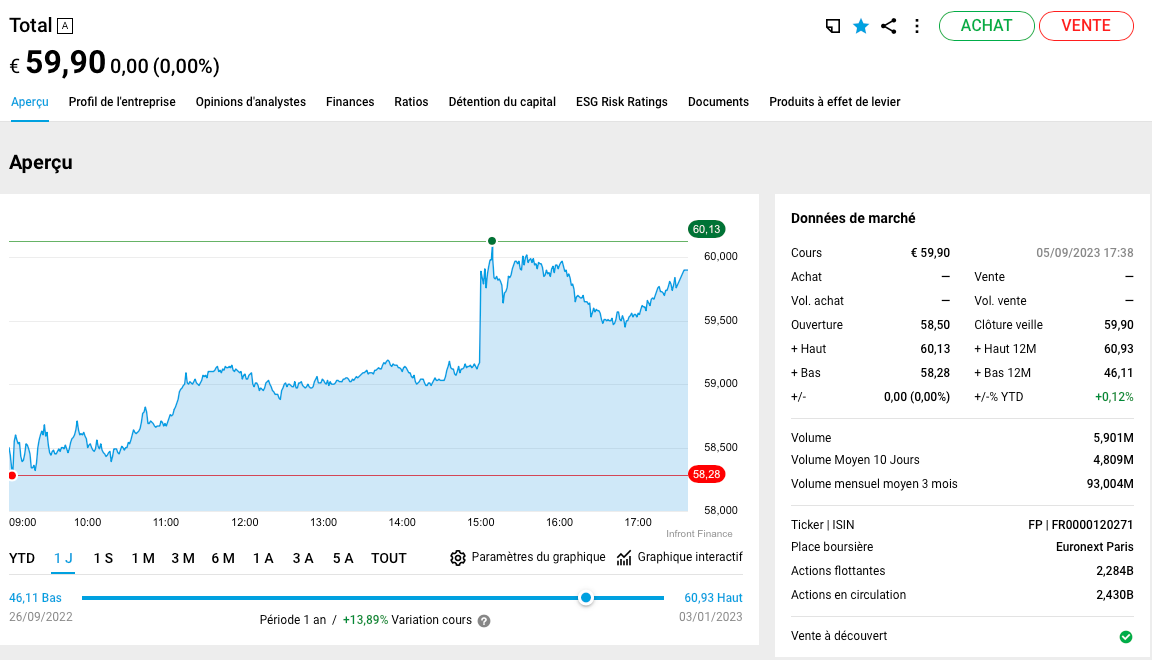Viewport: 1152px width, 660px height.
Task: Select the 1 J chart period
Action: pos(63,559)
